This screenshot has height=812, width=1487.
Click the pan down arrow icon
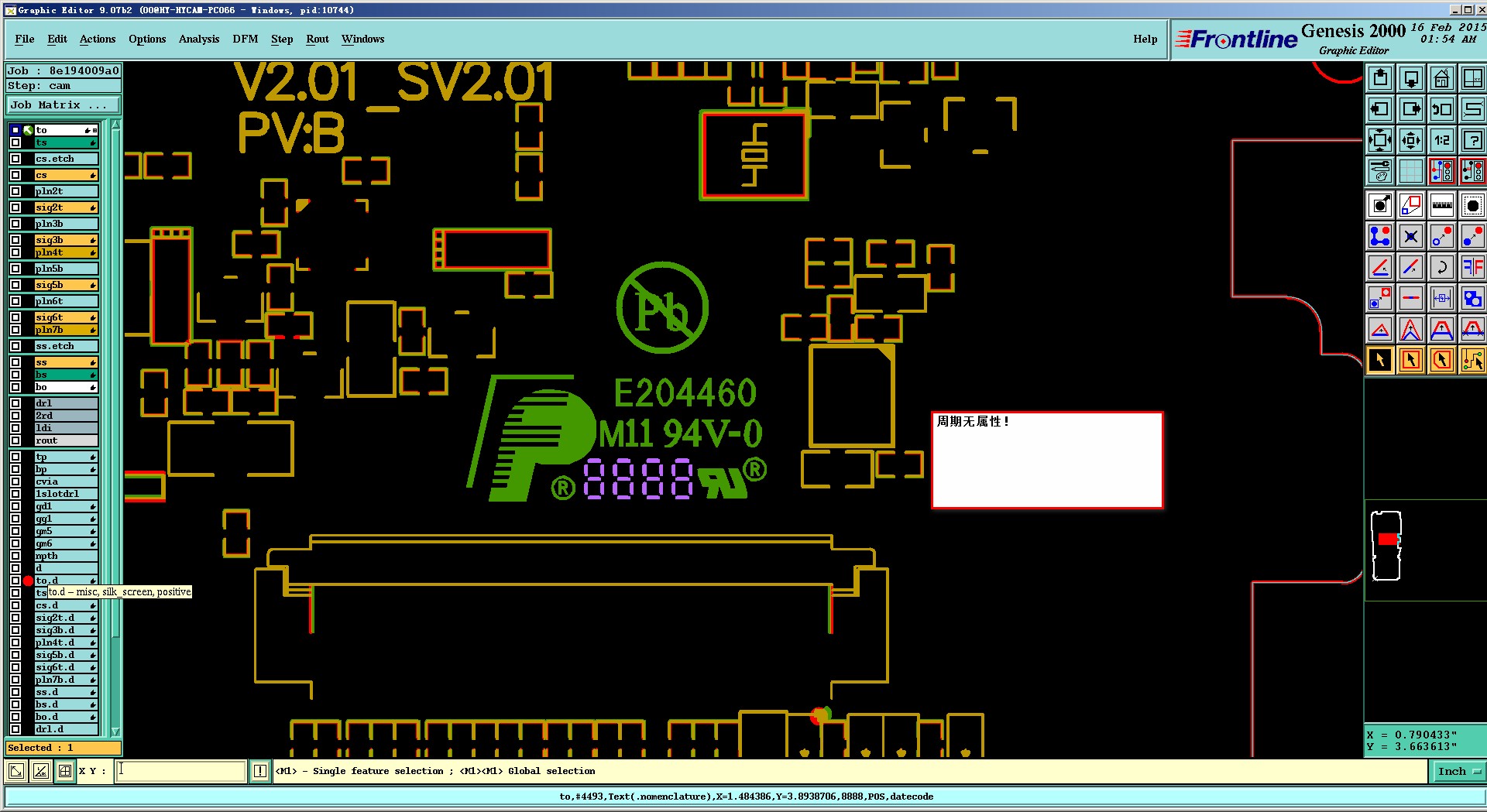pyautogui.click(x=1411, y=78)
